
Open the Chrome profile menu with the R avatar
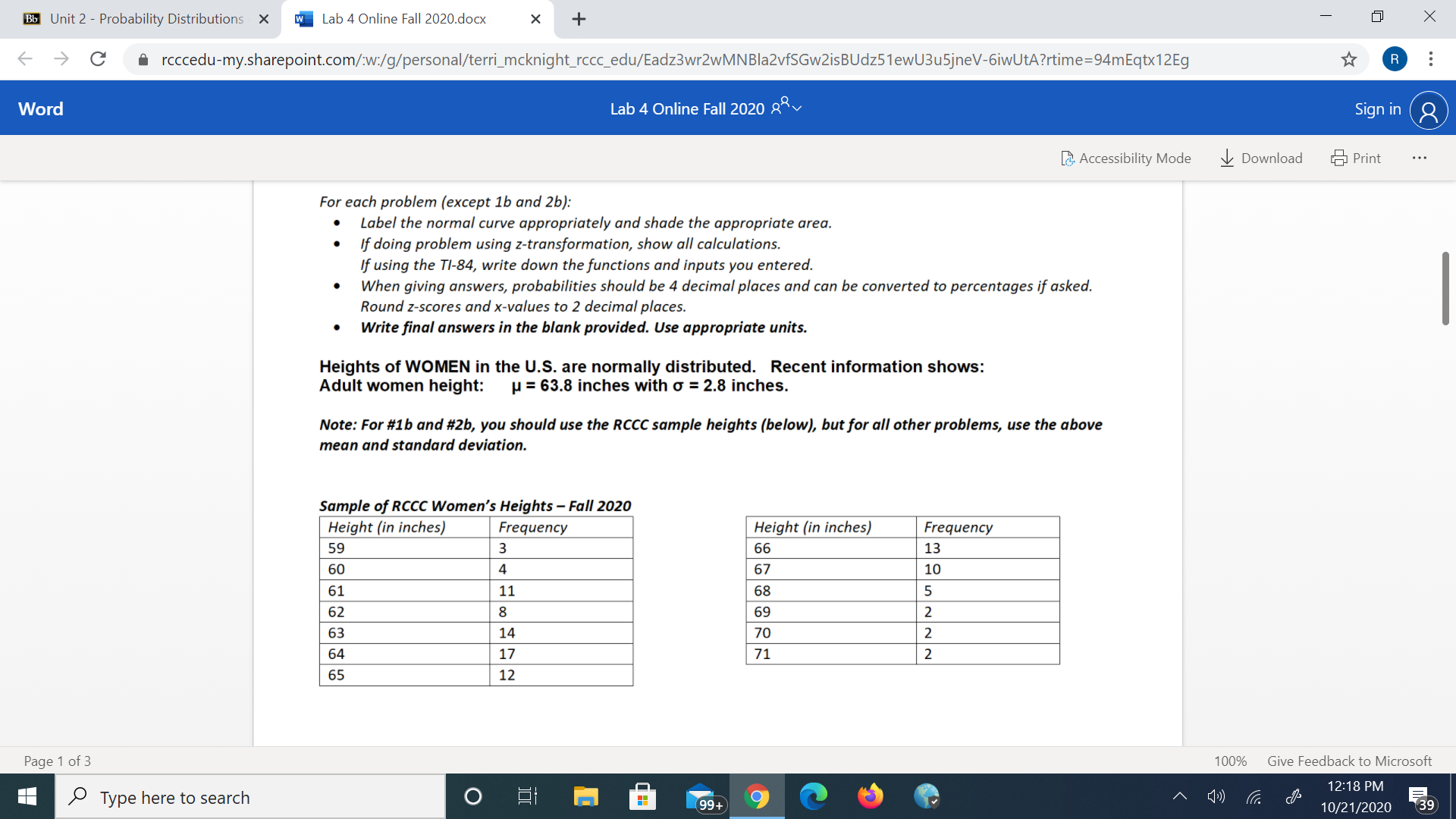pyautogui.click(x=1394, y=59)
